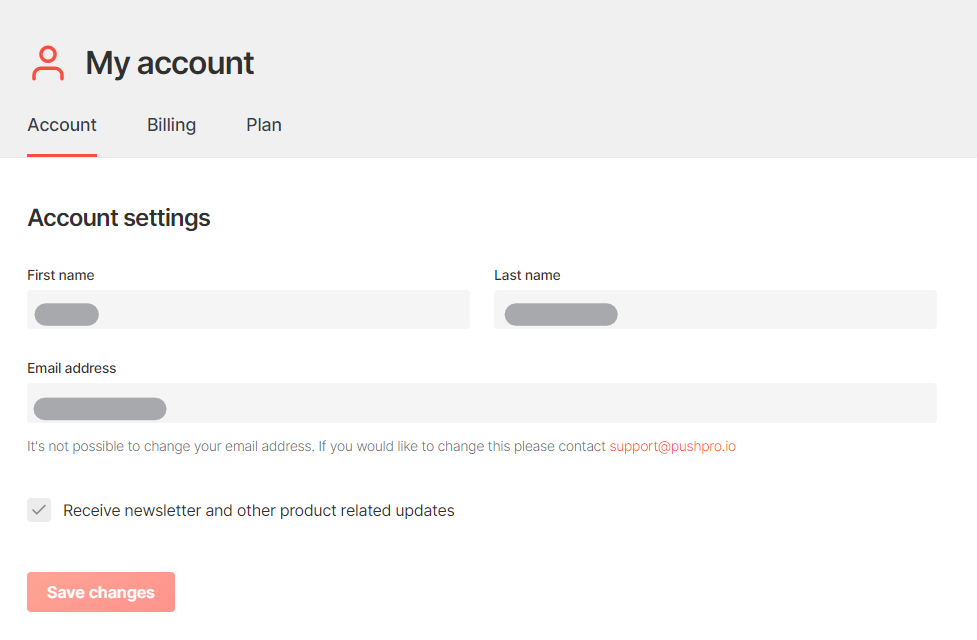977x640 pixels.
Task: Switch to the Billing tab
Action: pos(171,125)
